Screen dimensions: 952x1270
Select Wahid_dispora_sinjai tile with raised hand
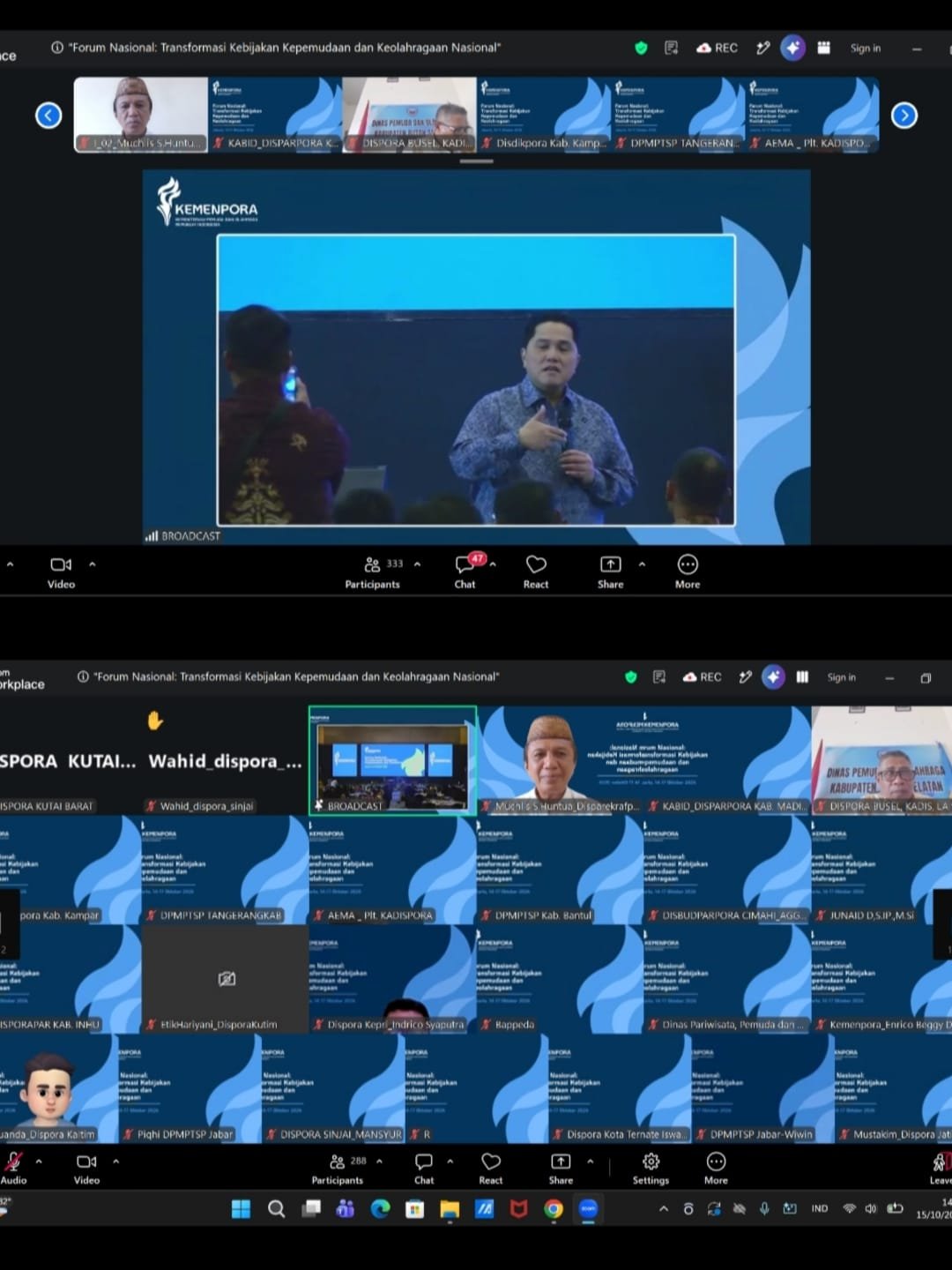pyautogui.click(x=225, y=759)
